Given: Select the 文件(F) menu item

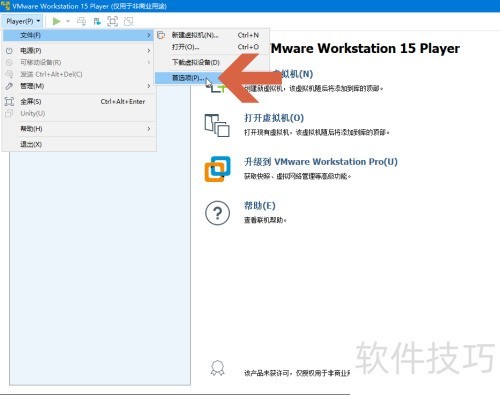Looking at the screenshot, I should [x=78, y=35].
